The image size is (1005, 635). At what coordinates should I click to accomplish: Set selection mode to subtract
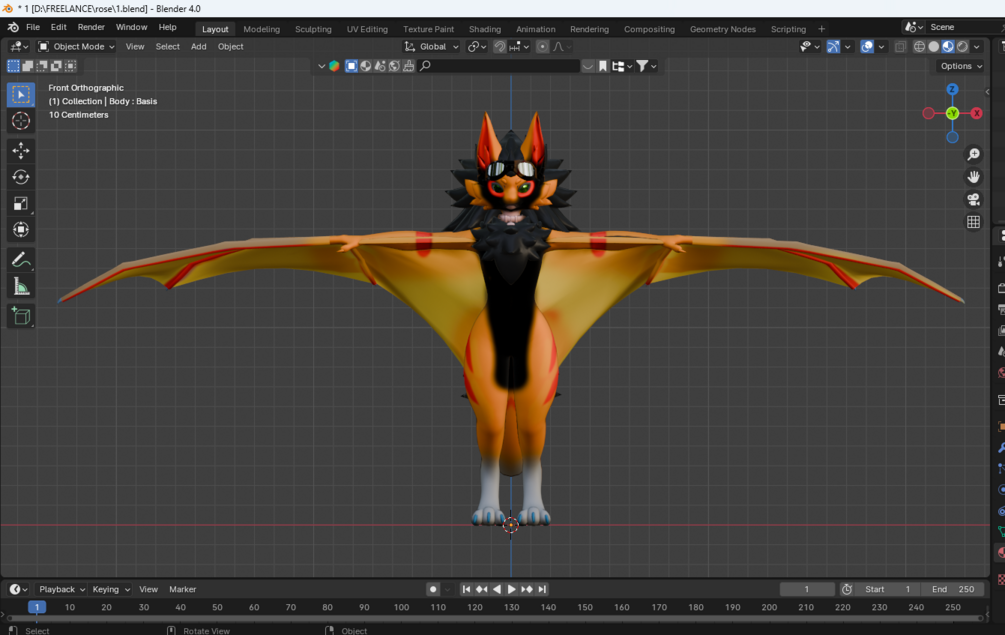(42, 65)
